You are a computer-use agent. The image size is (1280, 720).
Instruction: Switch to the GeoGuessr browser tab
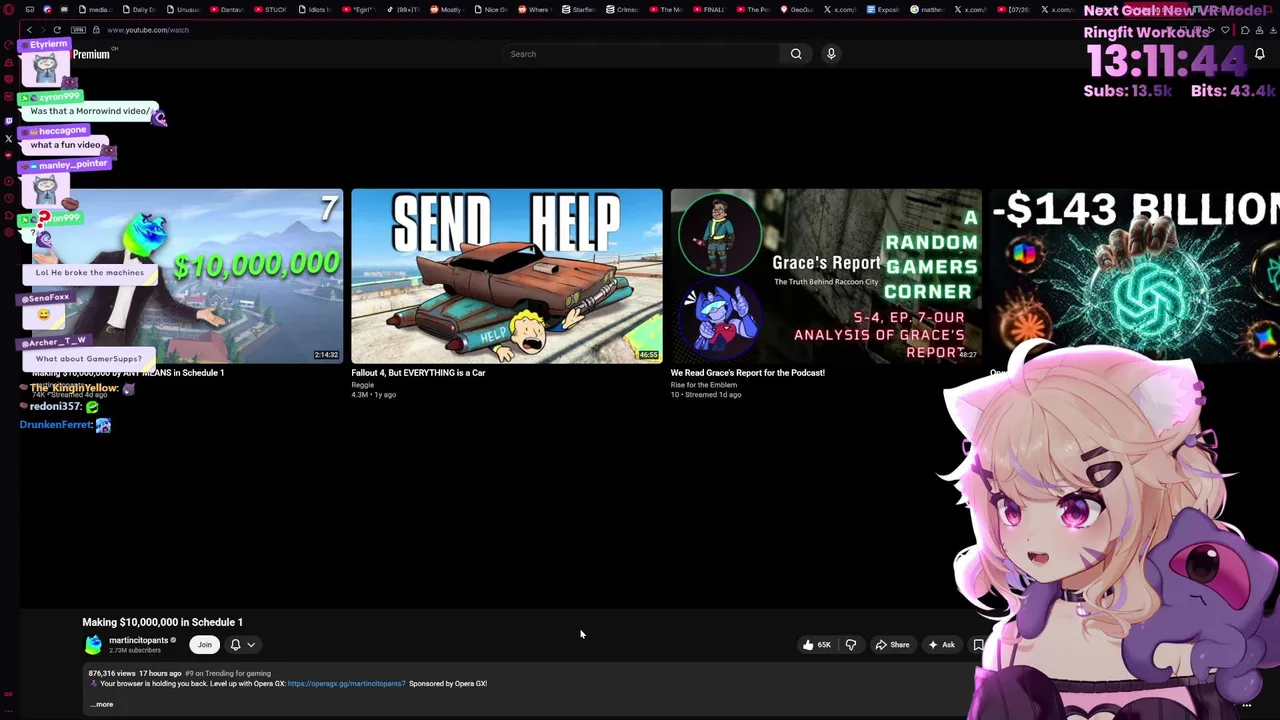tap(798, 9)
